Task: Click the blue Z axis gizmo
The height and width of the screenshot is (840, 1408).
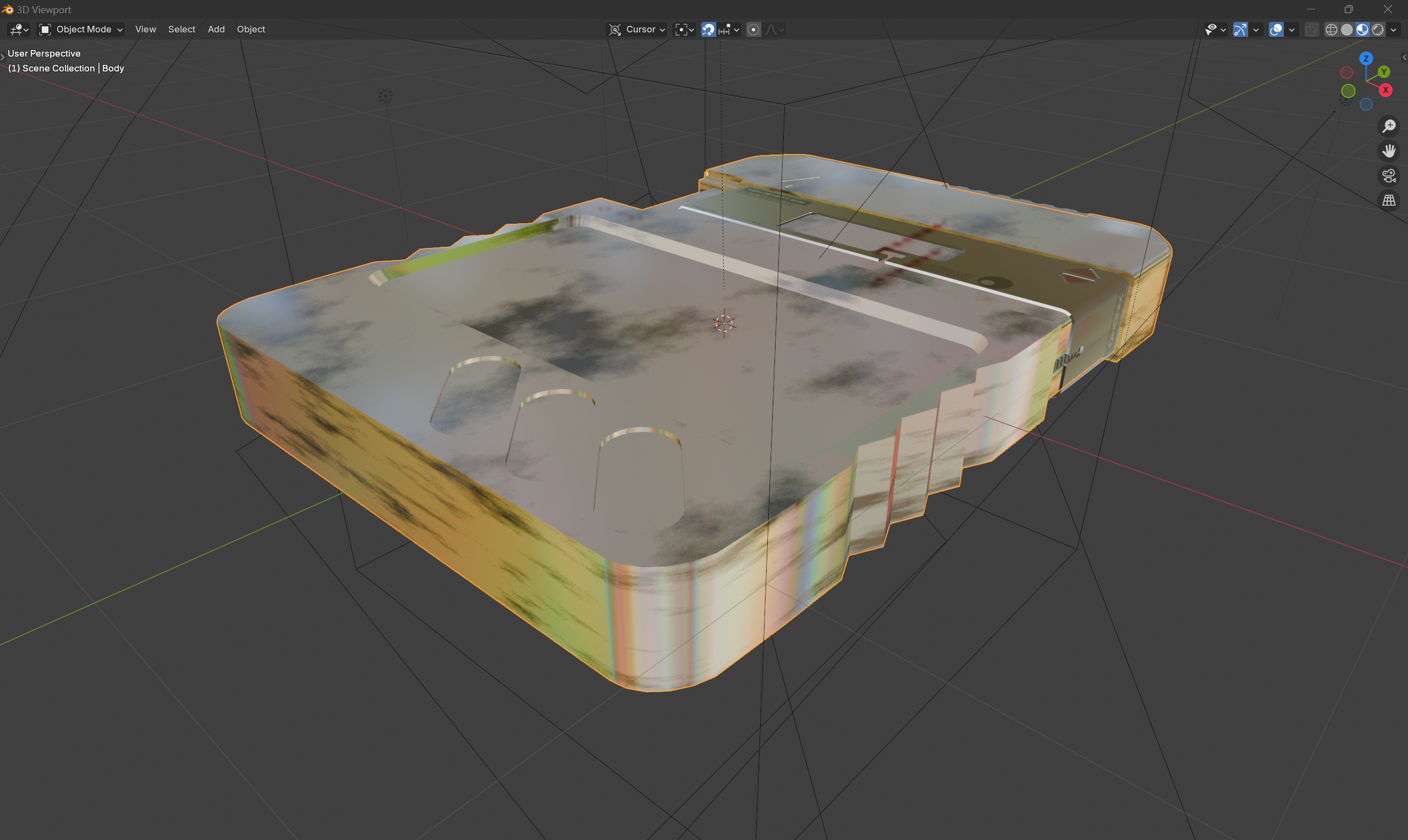Action: [1366, 58]
